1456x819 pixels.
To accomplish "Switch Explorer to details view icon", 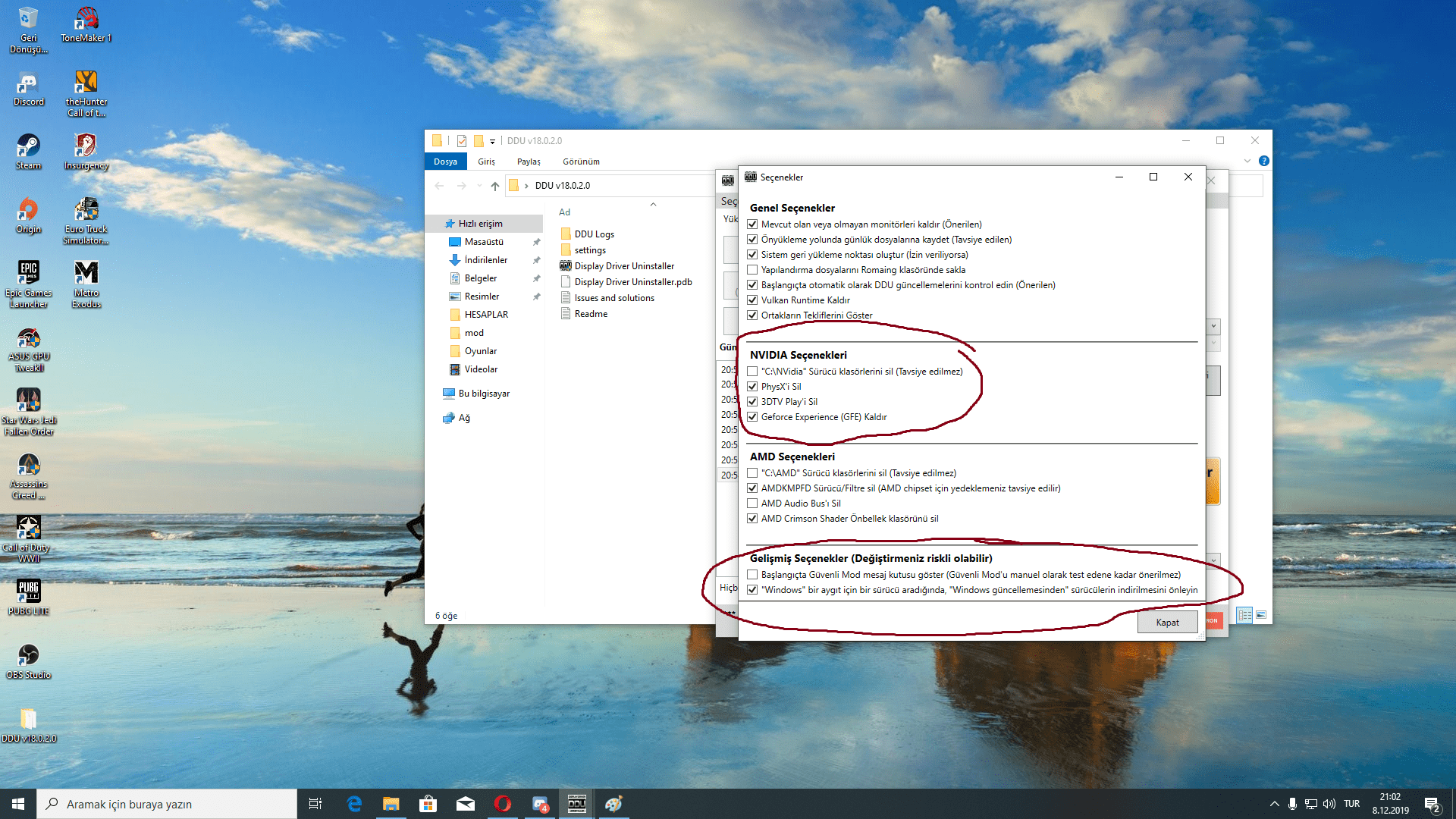I will (1244, 615).
